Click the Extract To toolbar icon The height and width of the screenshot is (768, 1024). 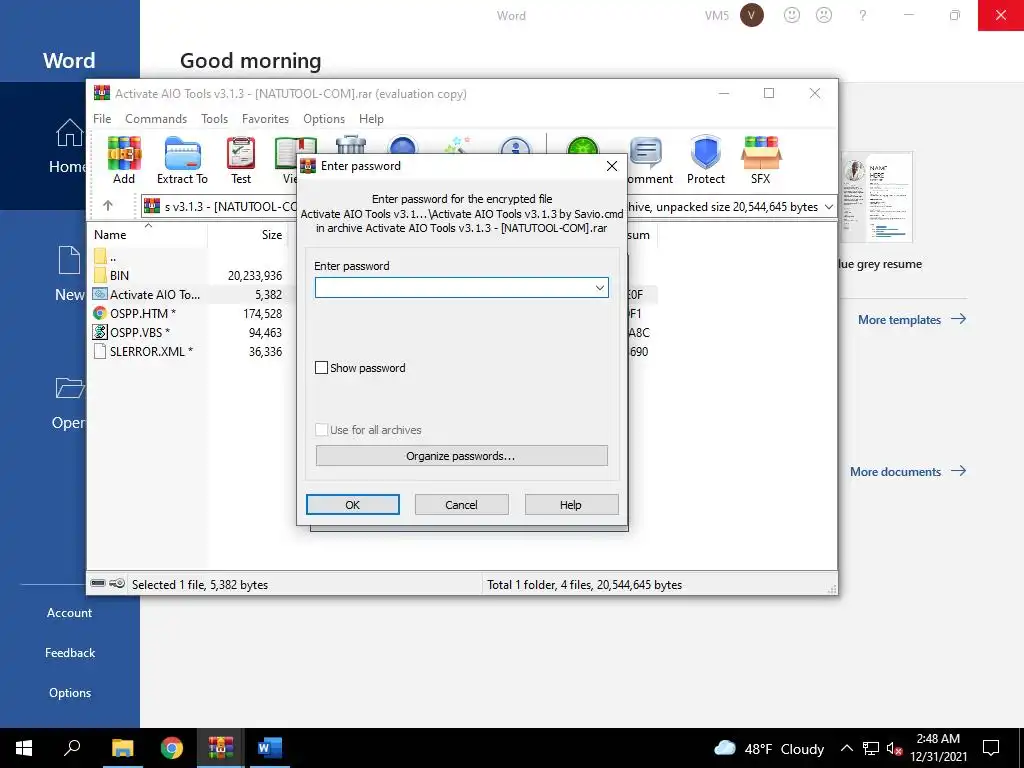click(x=182, y=160)
